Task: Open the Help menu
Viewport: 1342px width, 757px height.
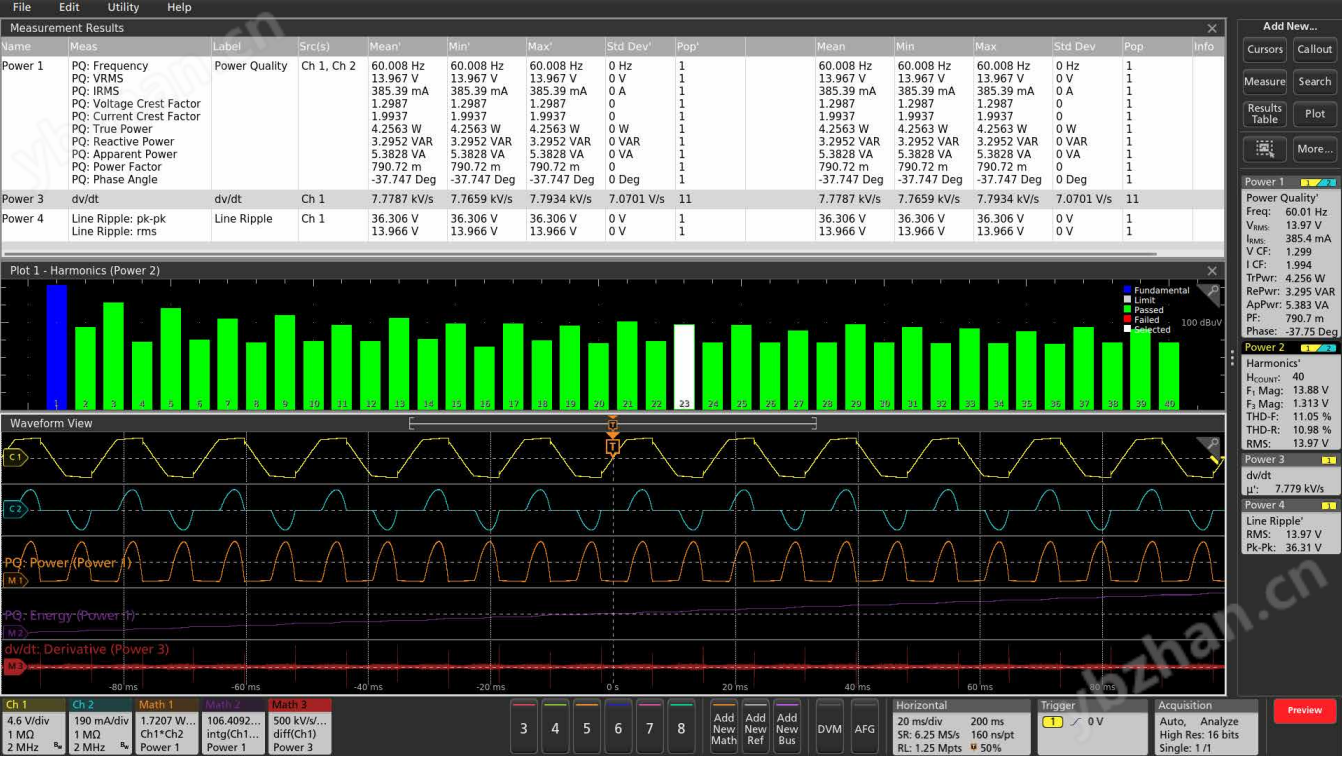Action: (179, 7)
